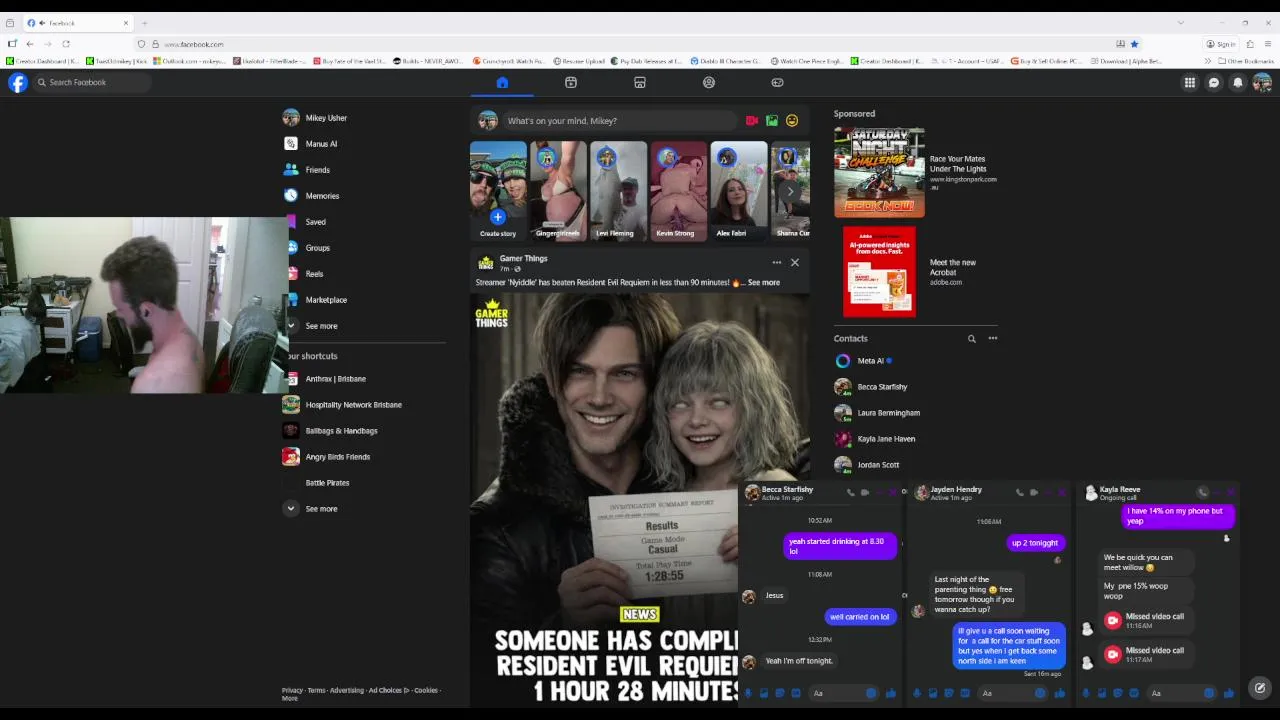Choose Feeling/activity smiley icon in composer
The image size is (1280, 720).
click(x=792, y=121)
